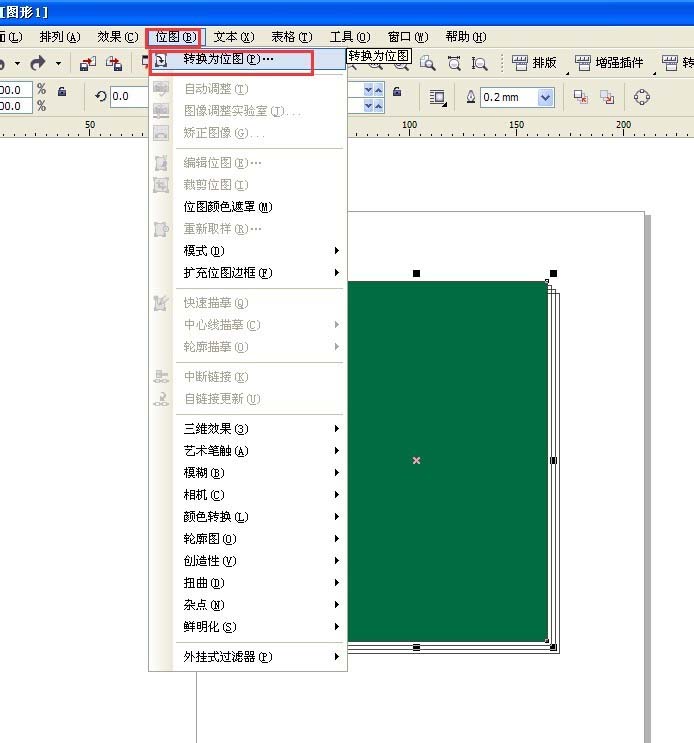This screenshot has height=743, width=694.
Task: Open the 工具(O) menu
Action: coord(350,37)
